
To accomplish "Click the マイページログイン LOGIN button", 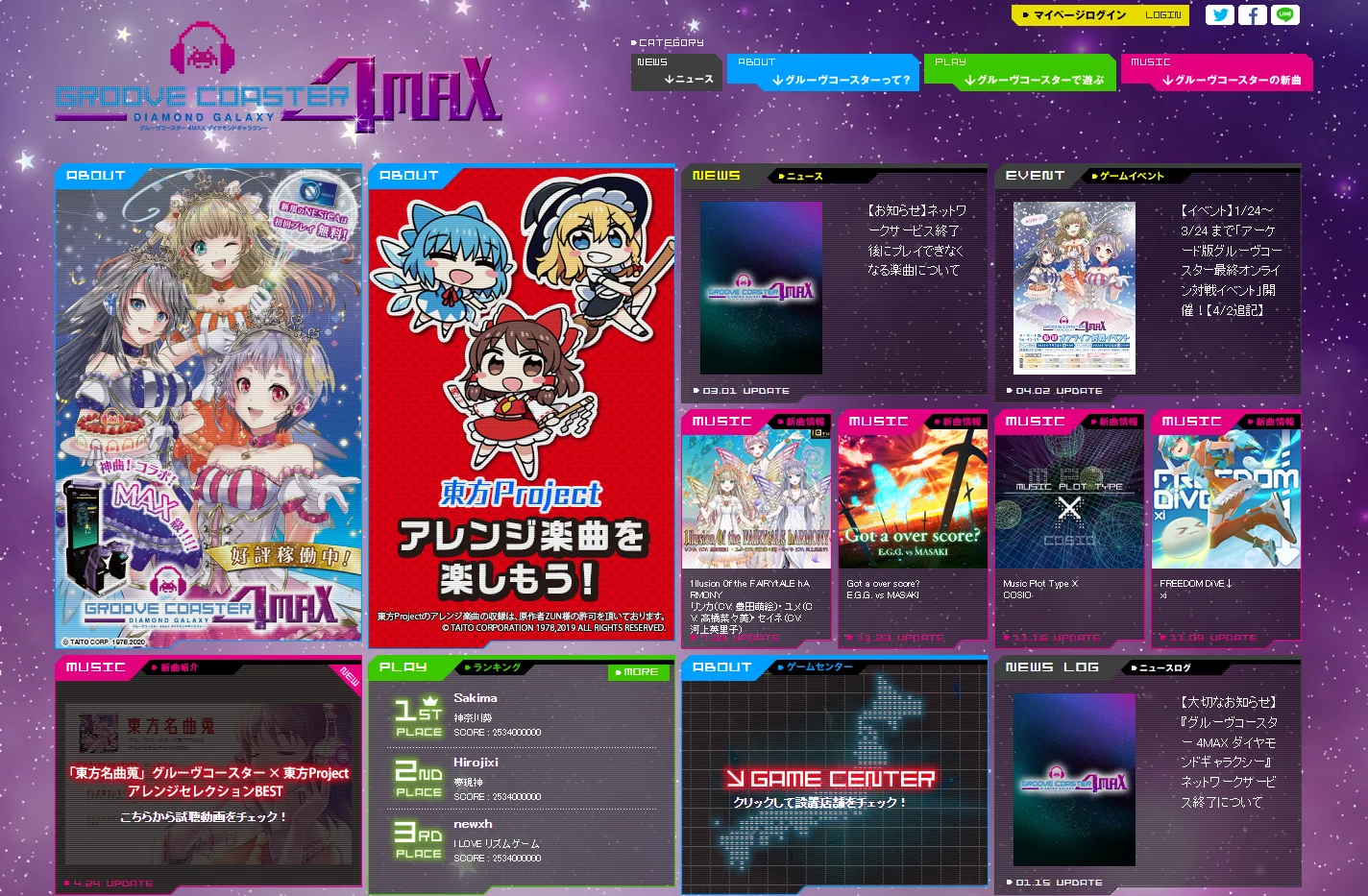I will point(1100,15).
